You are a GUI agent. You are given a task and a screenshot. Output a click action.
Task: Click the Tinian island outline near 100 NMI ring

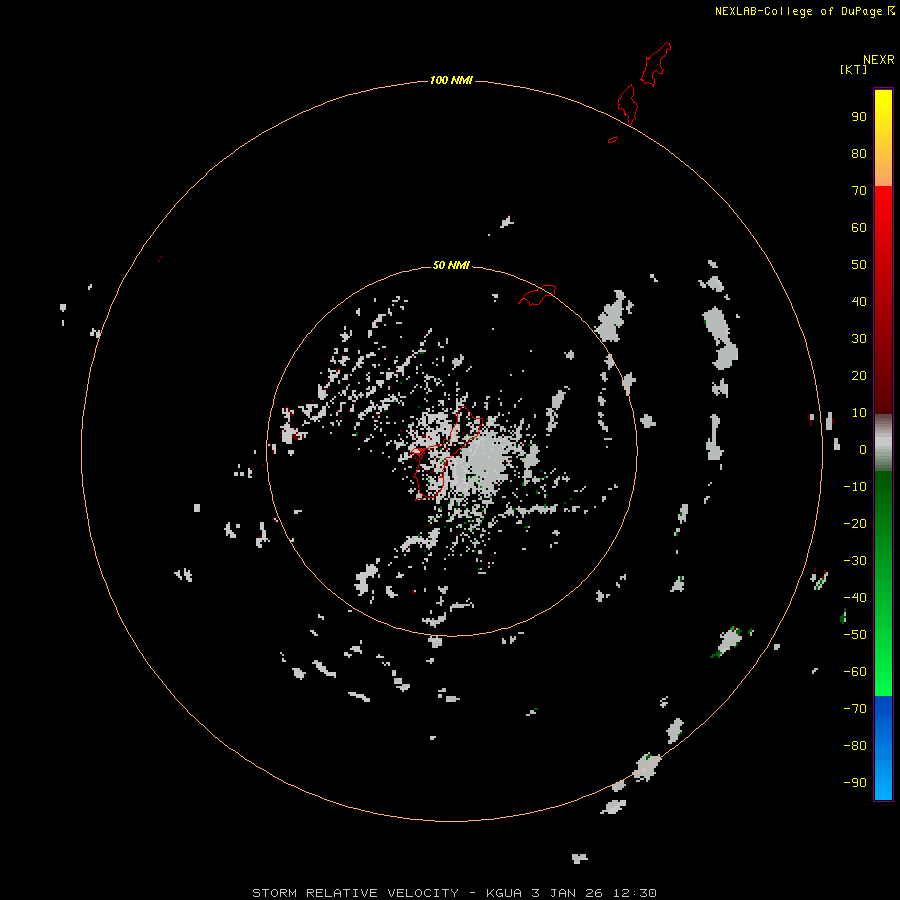(627, 104)
